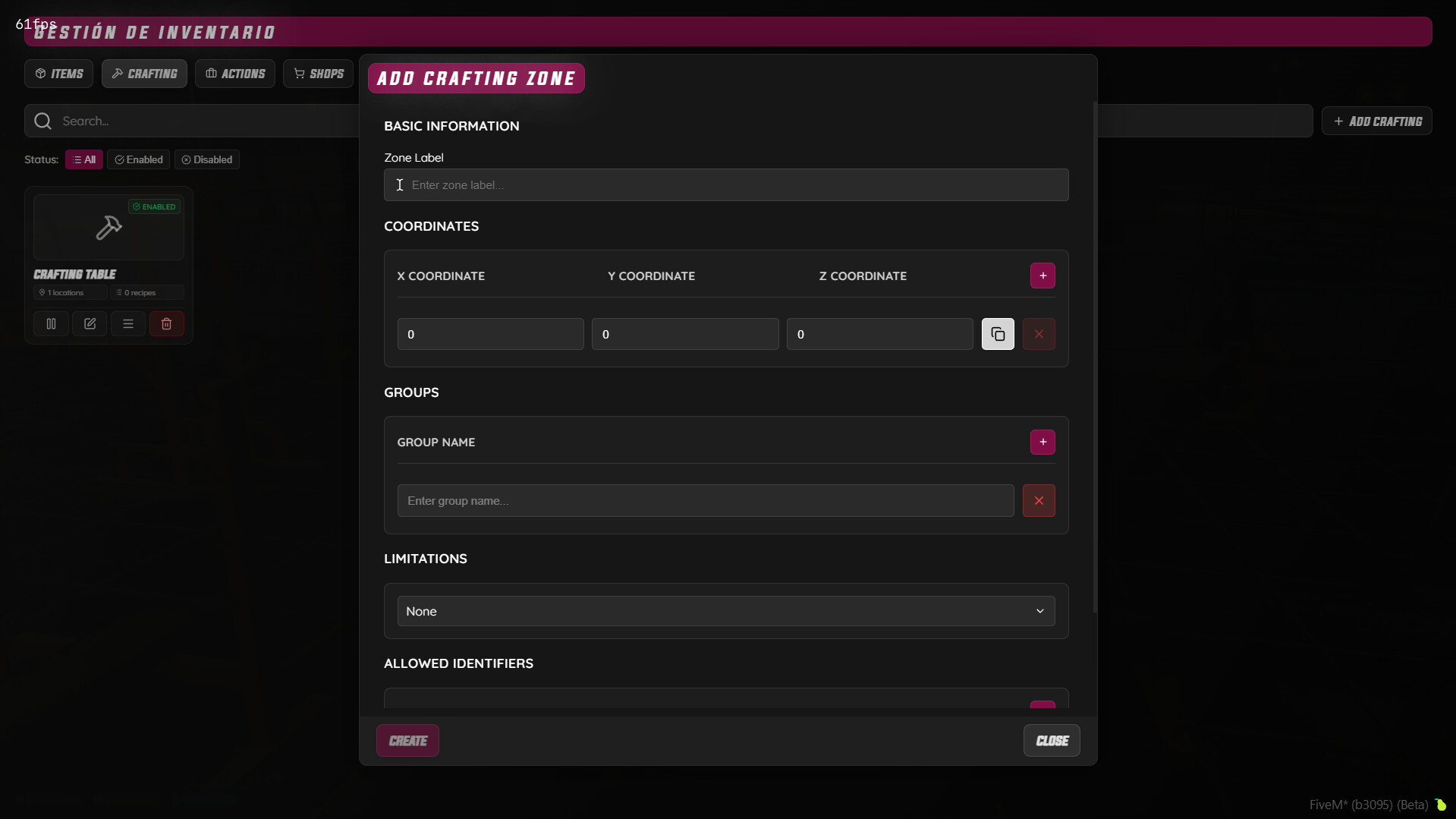Viewport: 1456px width, 819px height.
Task: Create the crafting zone
Action: [407, 740]
